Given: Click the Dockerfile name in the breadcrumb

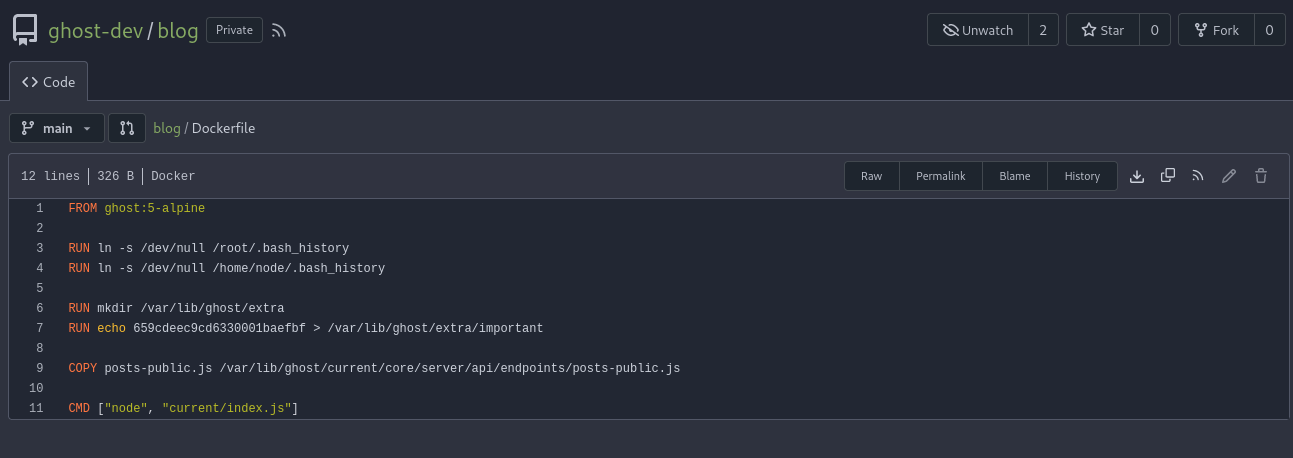Looking at the screenshot, I should [x=223, y=128].
